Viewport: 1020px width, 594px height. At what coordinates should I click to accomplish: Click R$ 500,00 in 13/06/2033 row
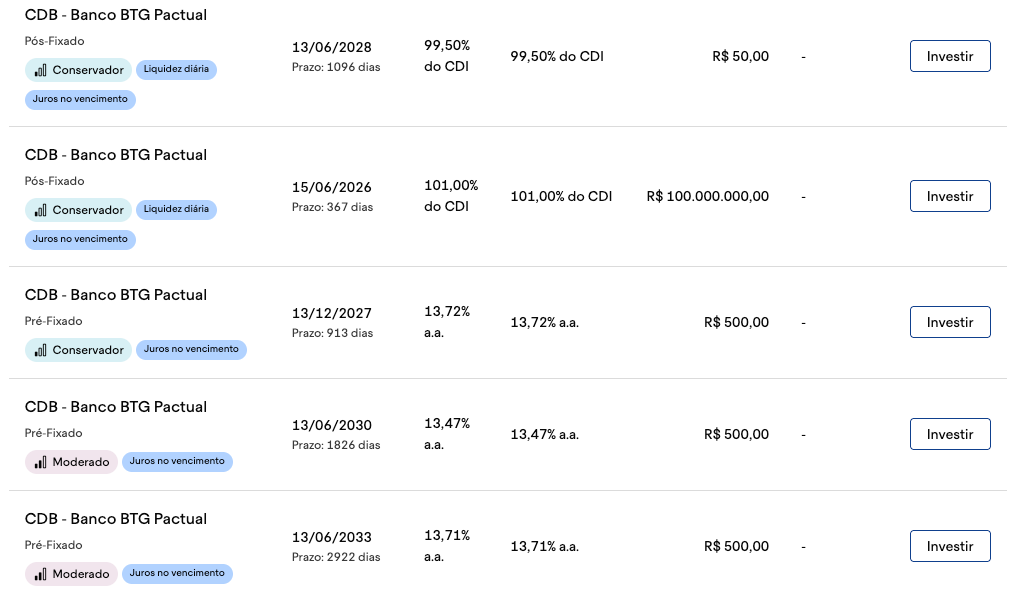[x=736, y=547]
